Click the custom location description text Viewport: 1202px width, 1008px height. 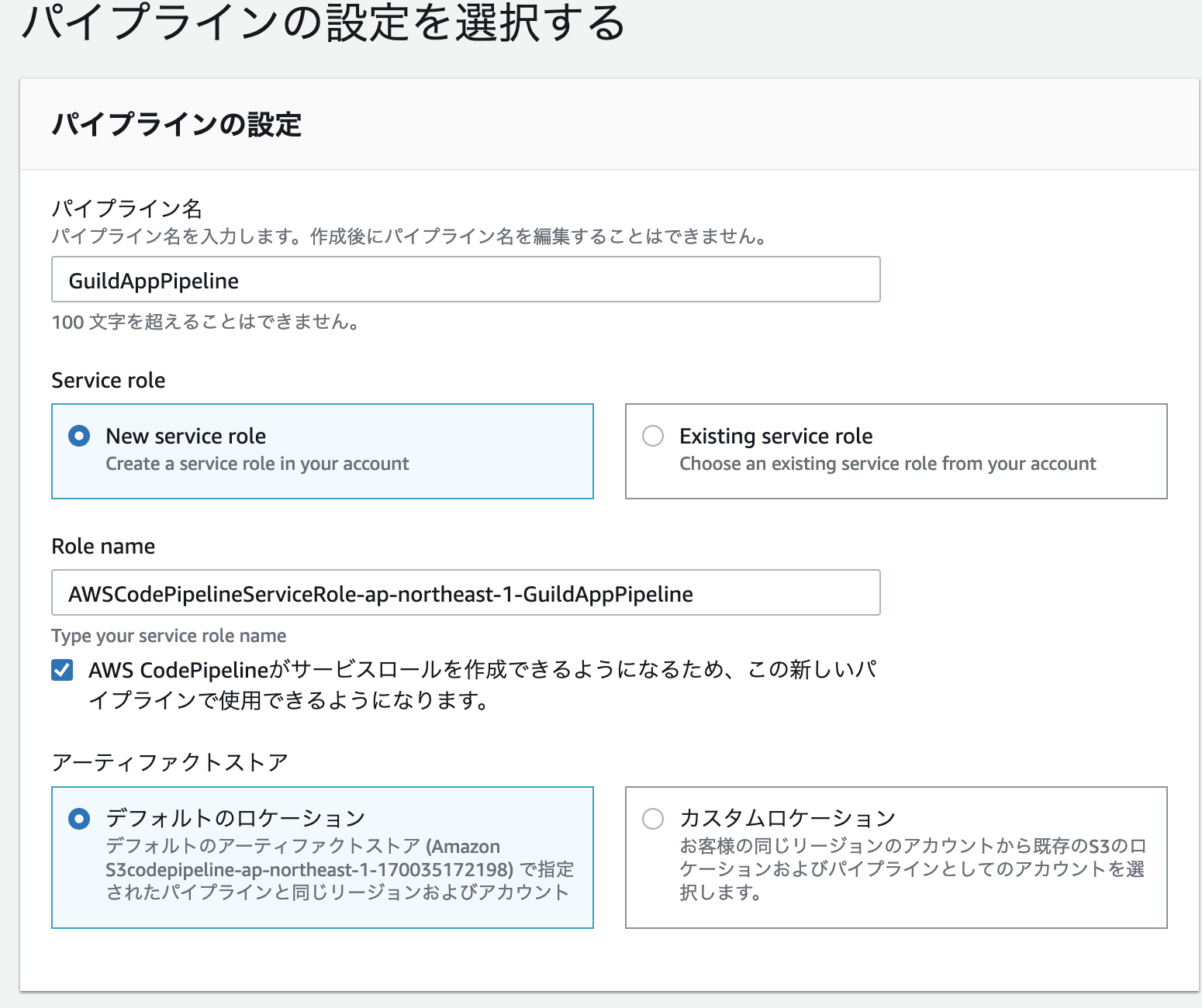(913, 869)
